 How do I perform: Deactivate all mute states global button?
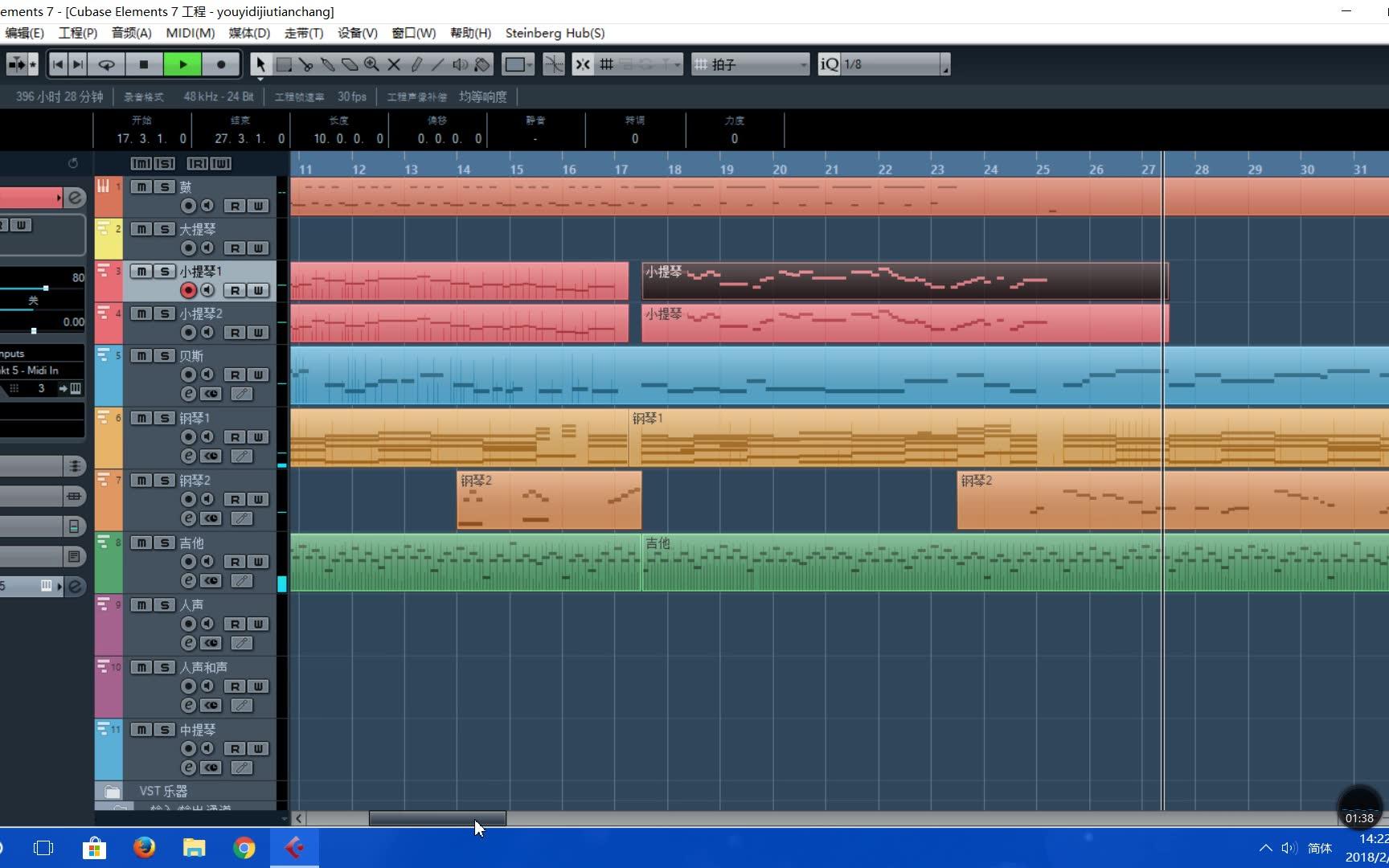click(x=141, y=163)
